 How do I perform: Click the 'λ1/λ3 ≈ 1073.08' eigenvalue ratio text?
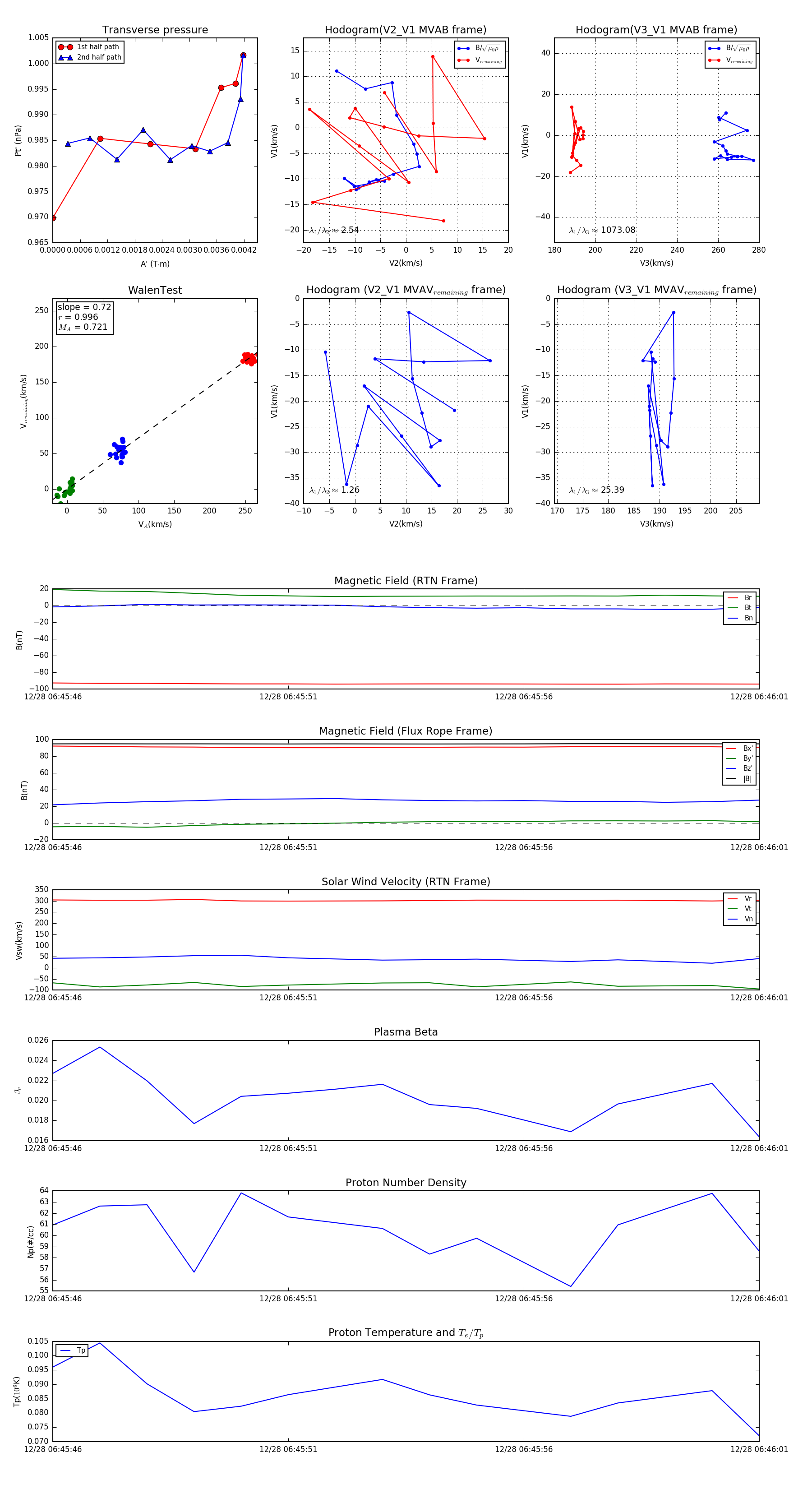click(602, 230)
